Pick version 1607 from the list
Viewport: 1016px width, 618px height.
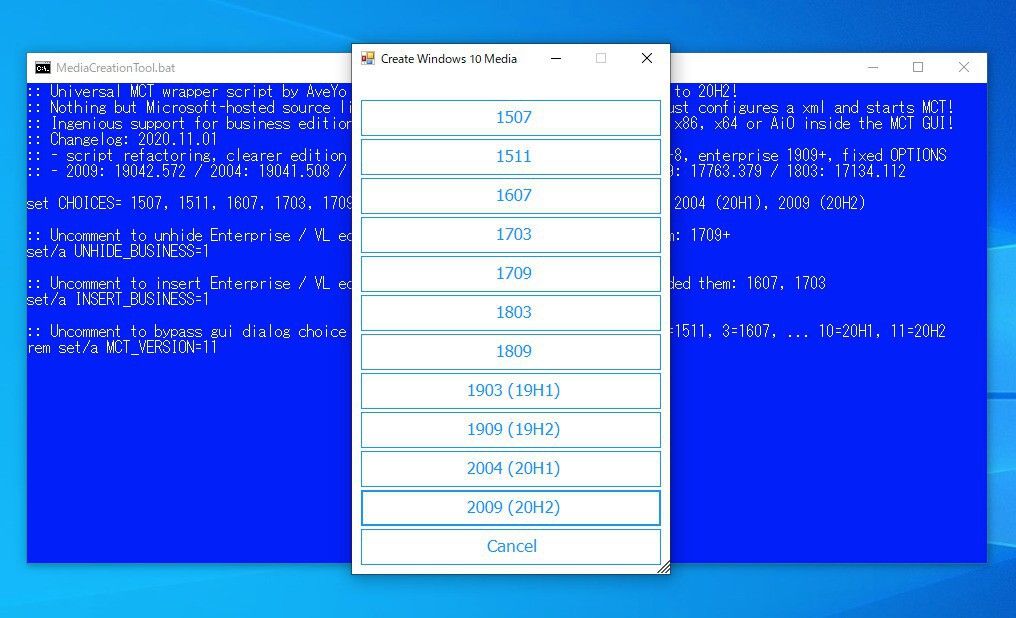(511, 196)
